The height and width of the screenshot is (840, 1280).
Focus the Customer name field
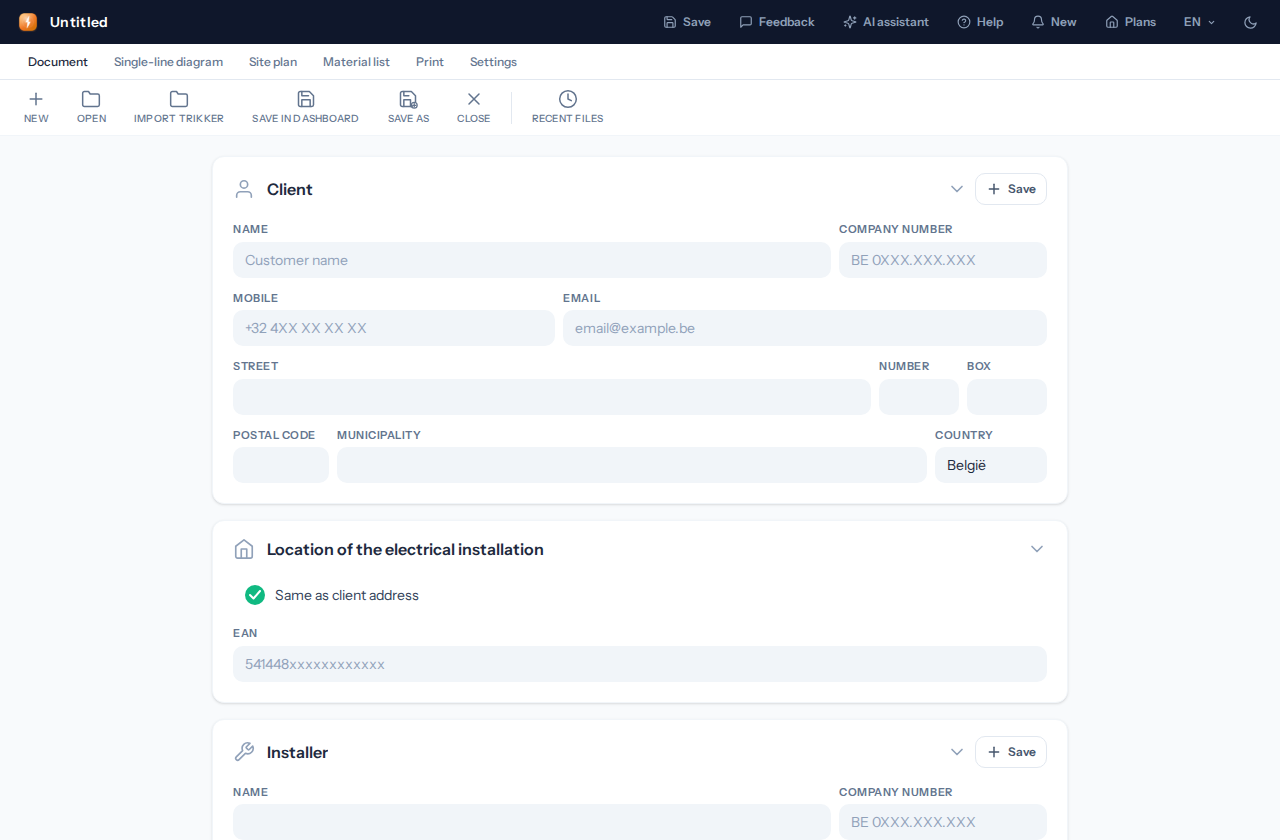click(x=532, y=260)
